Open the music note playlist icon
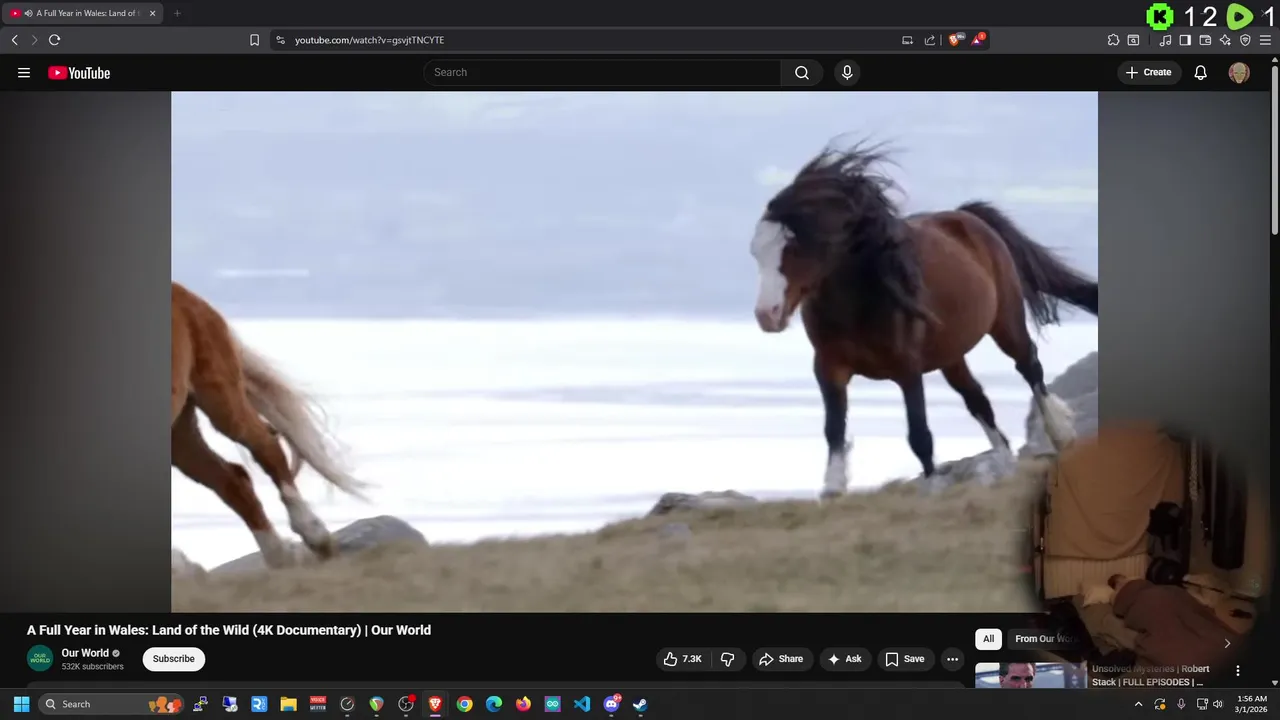Screen dimensions: 1280x720 coord(1165,40)
